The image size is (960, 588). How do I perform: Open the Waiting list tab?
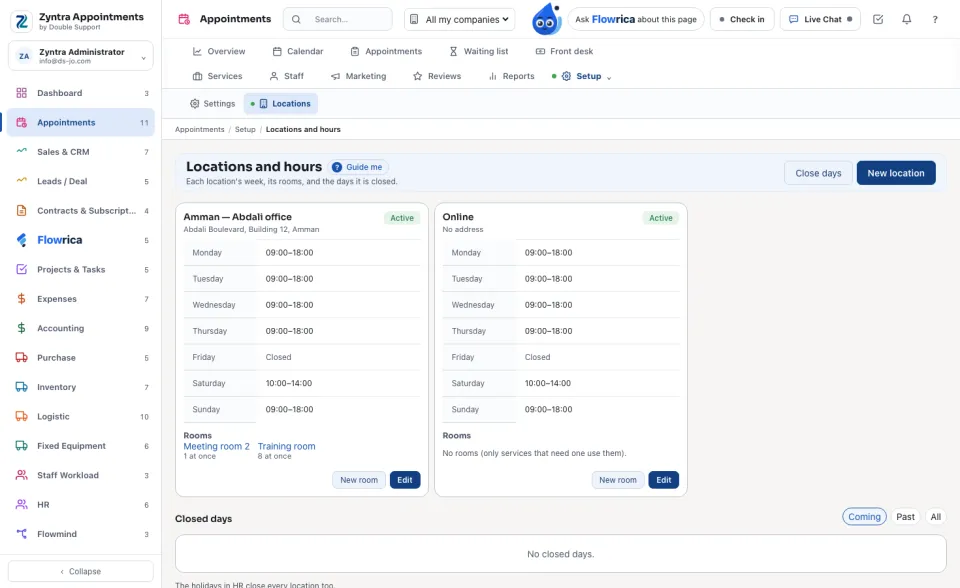479,51
